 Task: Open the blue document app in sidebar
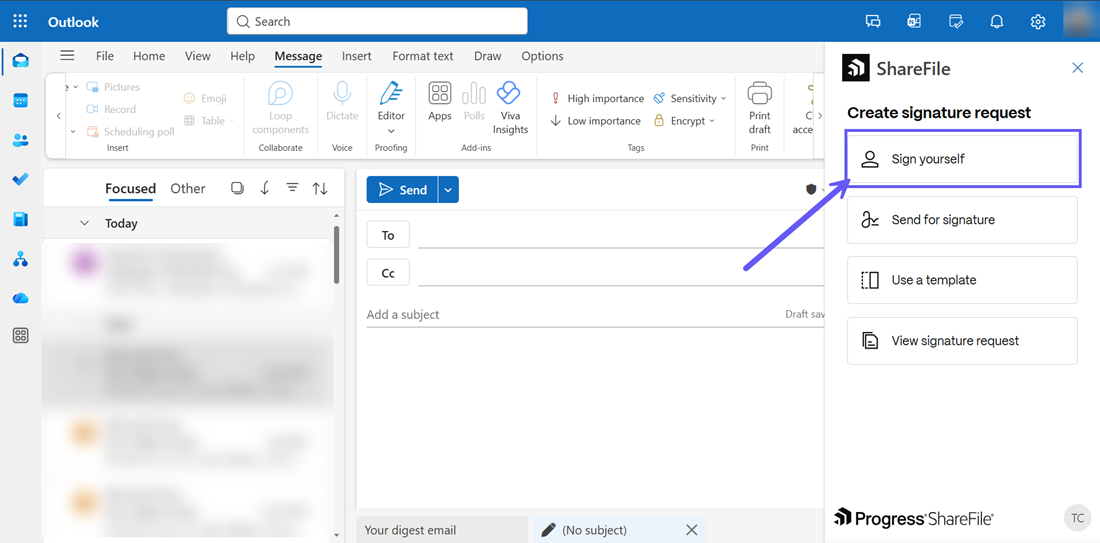20,220
